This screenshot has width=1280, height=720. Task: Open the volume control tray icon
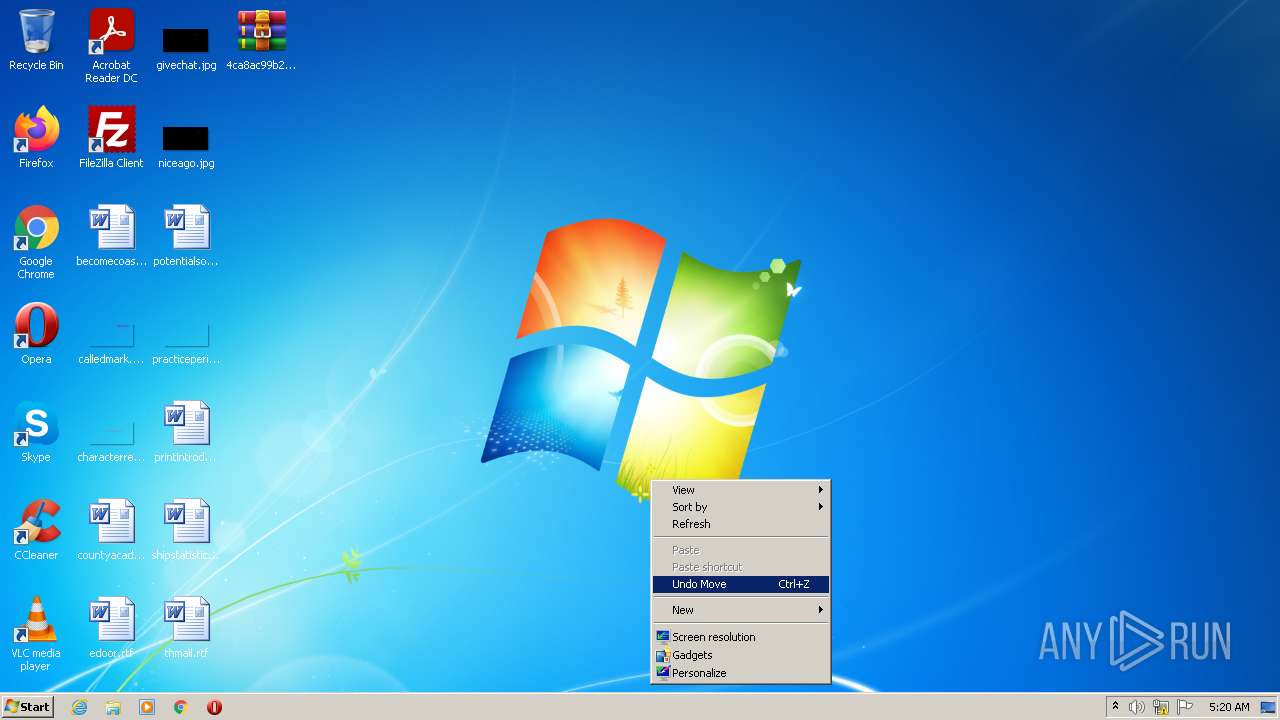point(1137,707)
